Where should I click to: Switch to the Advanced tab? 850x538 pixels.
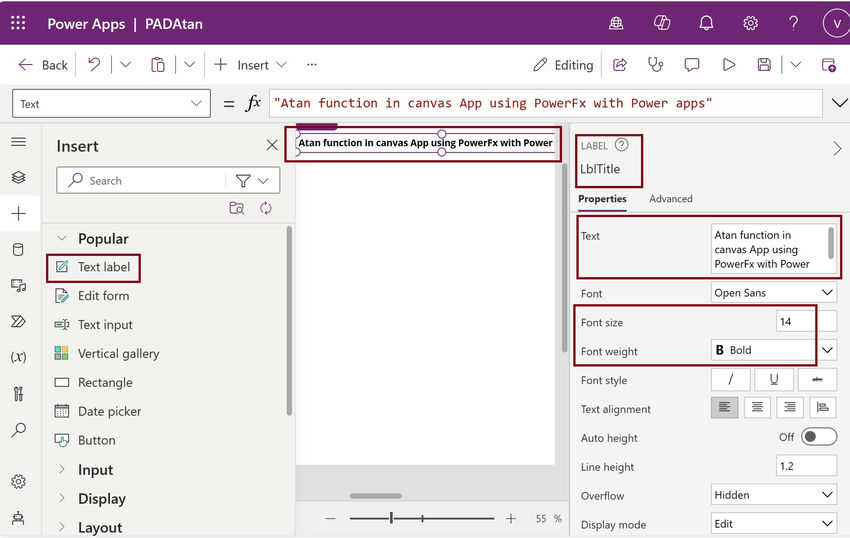671,199
